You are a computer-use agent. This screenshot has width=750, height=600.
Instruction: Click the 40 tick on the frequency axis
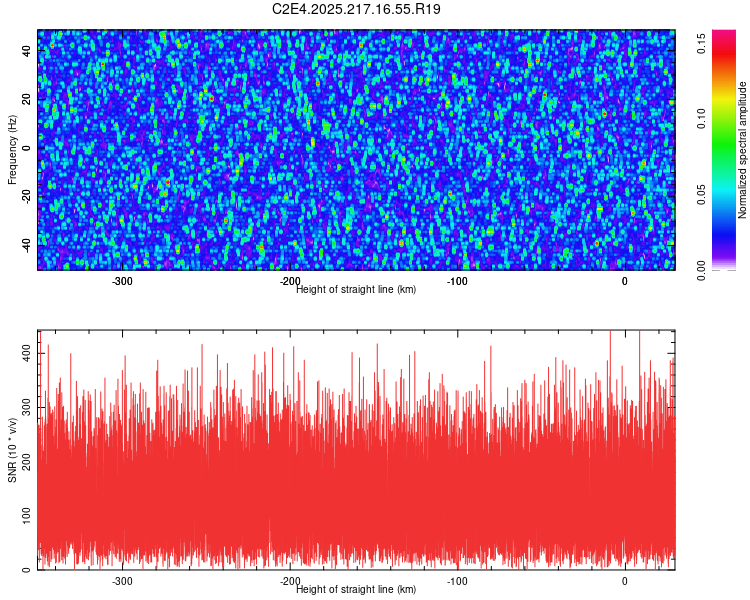27,51
